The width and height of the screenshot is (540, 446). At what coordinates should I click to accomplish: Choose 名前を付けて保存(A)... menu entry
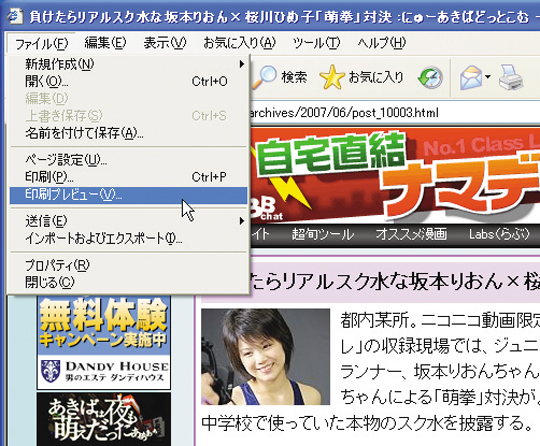tap(128, 133)
